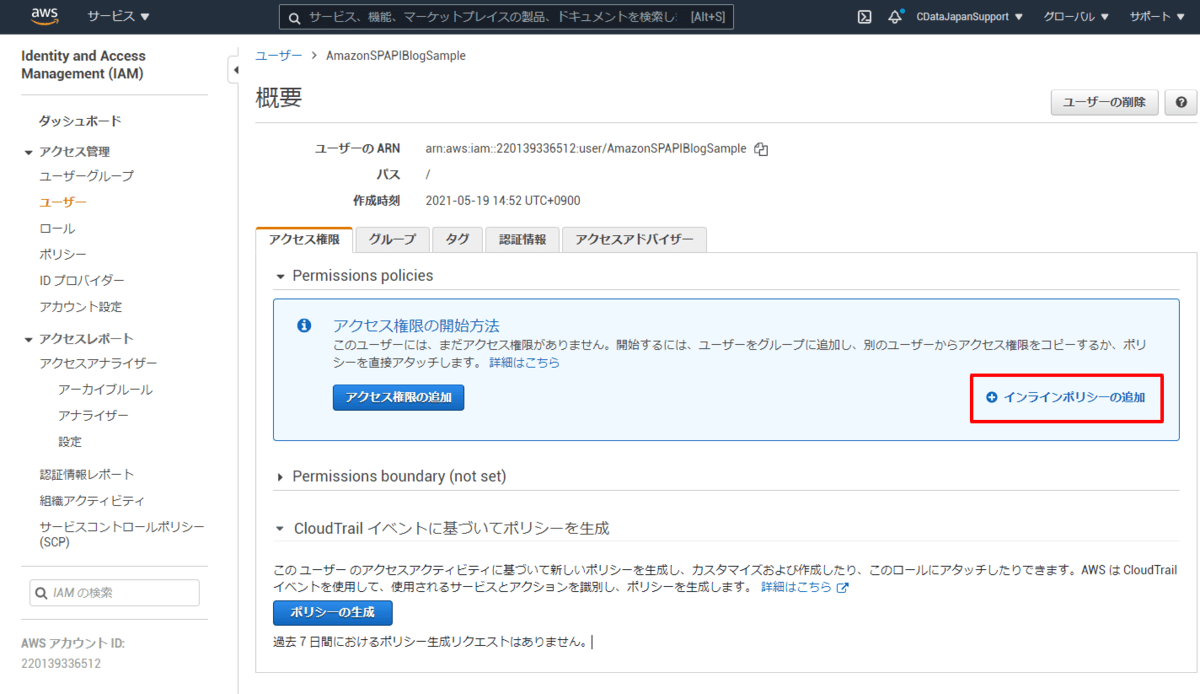The image size is (1200, 694).
Task: Open ロール in the sidebar
Action: pyautogui.click(x=57, y=228)
